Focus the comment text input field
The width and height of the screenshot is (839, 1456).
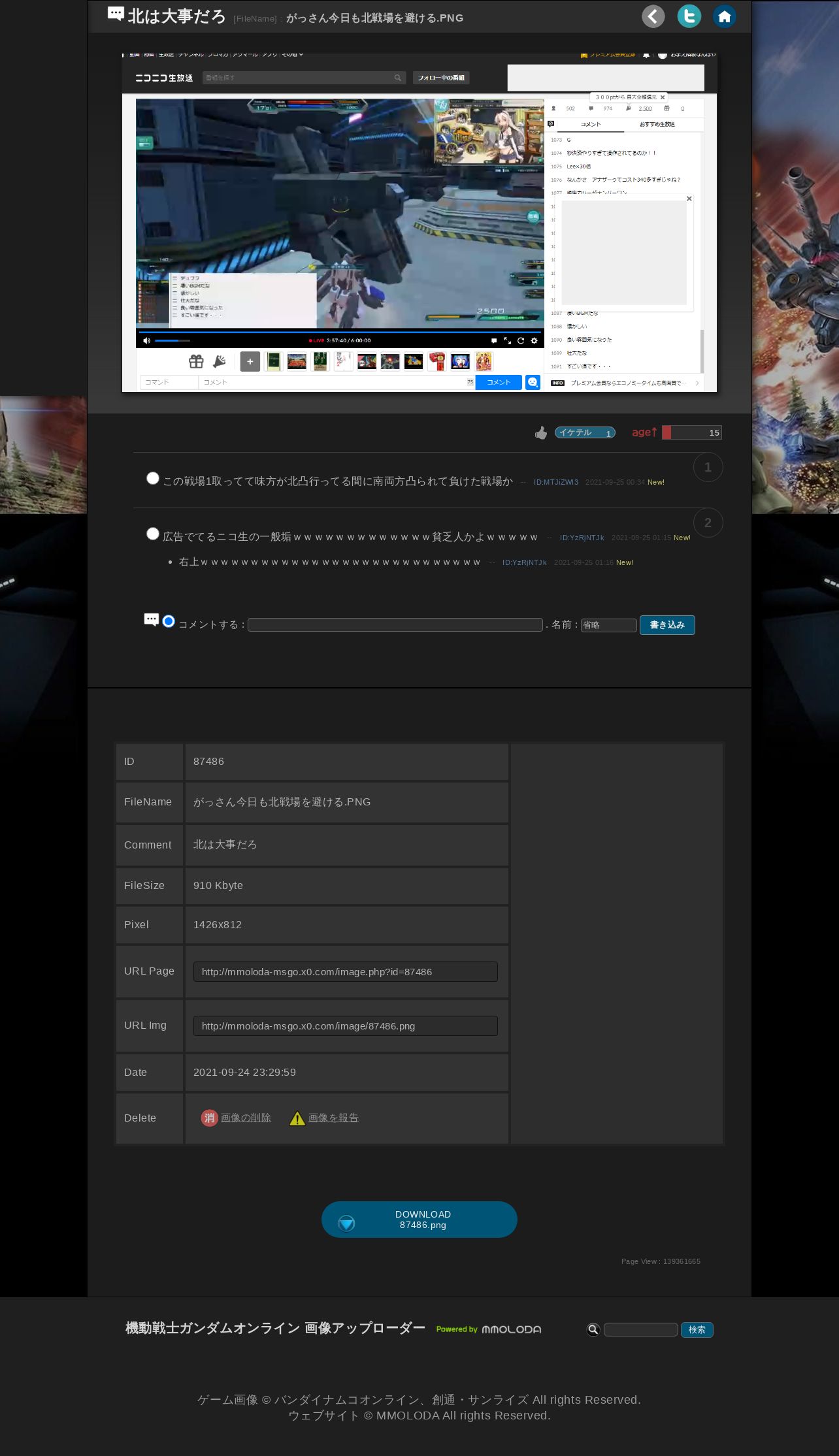(x=395, y=625)
